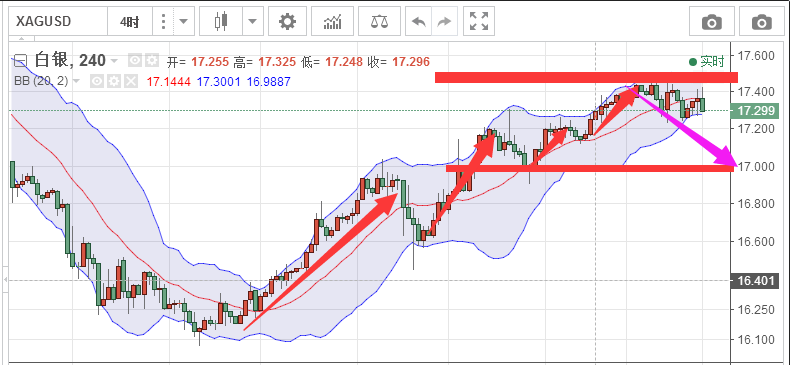Expand the 白银, 240 legend dropdown arrow
The width and height of the screenshot is (791, 365).
pyautogui.click(x=115, y=62)
